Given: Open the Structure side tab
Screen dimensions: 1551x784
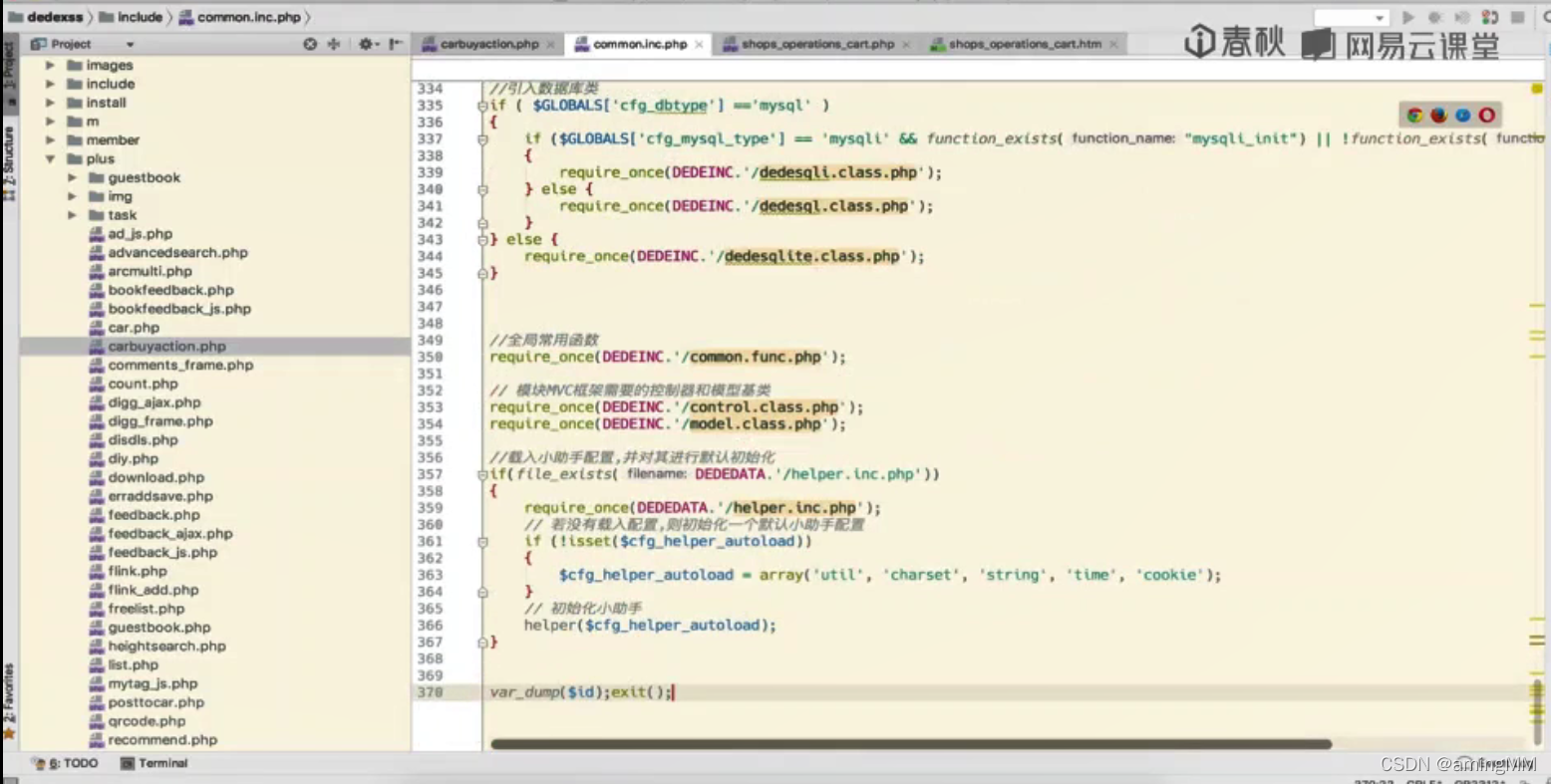Looking at the screenshot, I should click(10, 161).
